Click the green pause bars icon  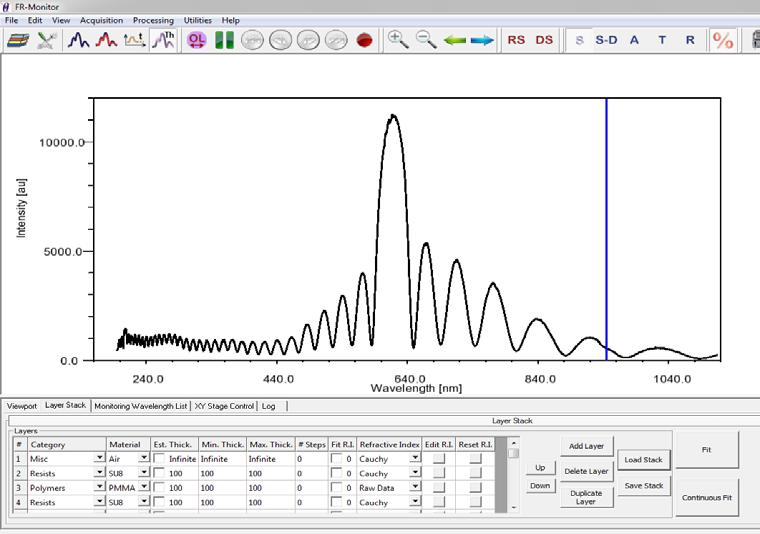(224, 40)
